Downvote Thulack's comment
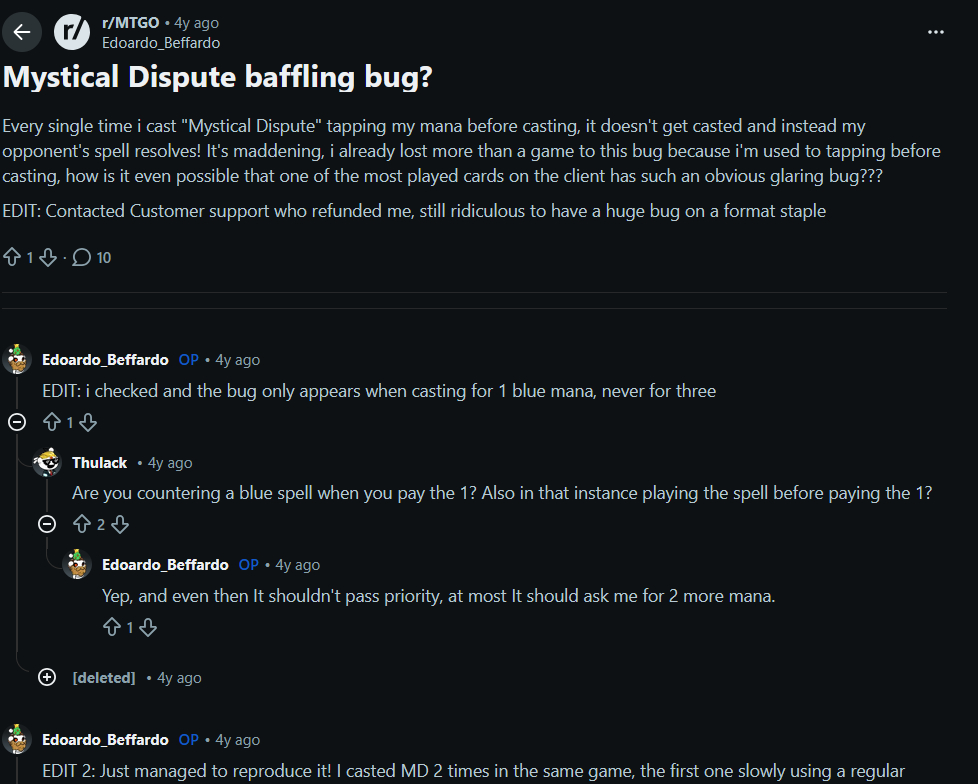The image size is (978, 784). 119,524
